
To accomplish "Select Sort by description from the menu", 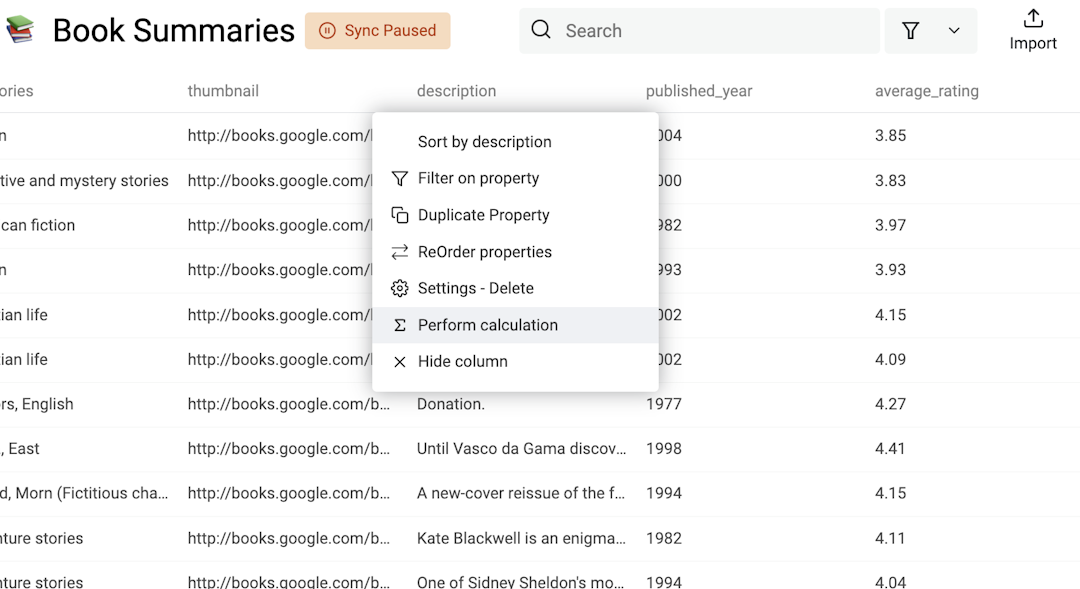I will coord(484,141).
